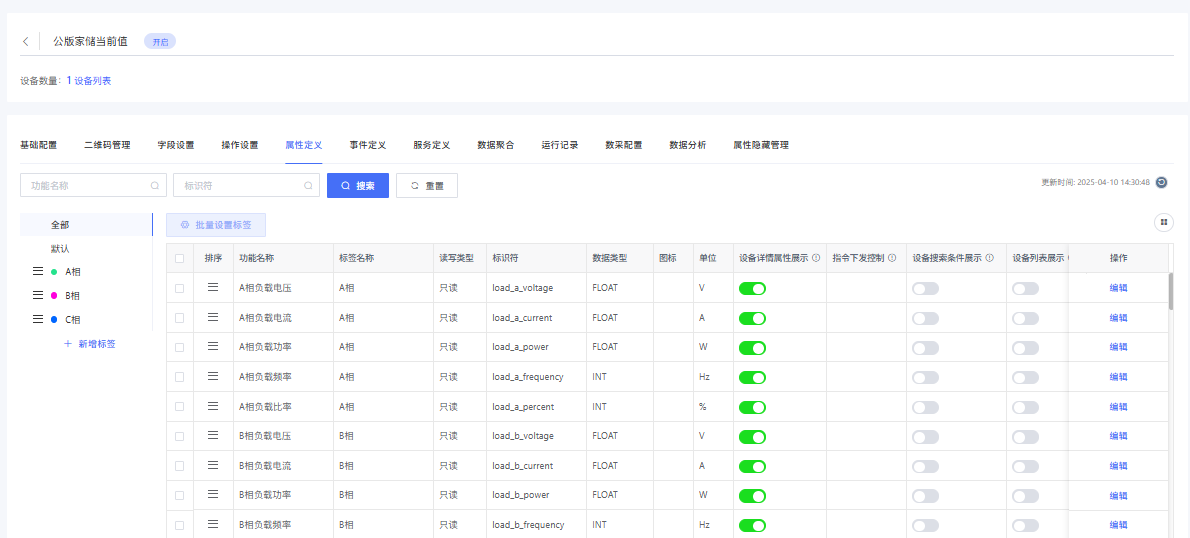Tick the checkbox for A相负载功率 row
Image resolution: width=1190 pixels, height=538 pixels.
180,347
